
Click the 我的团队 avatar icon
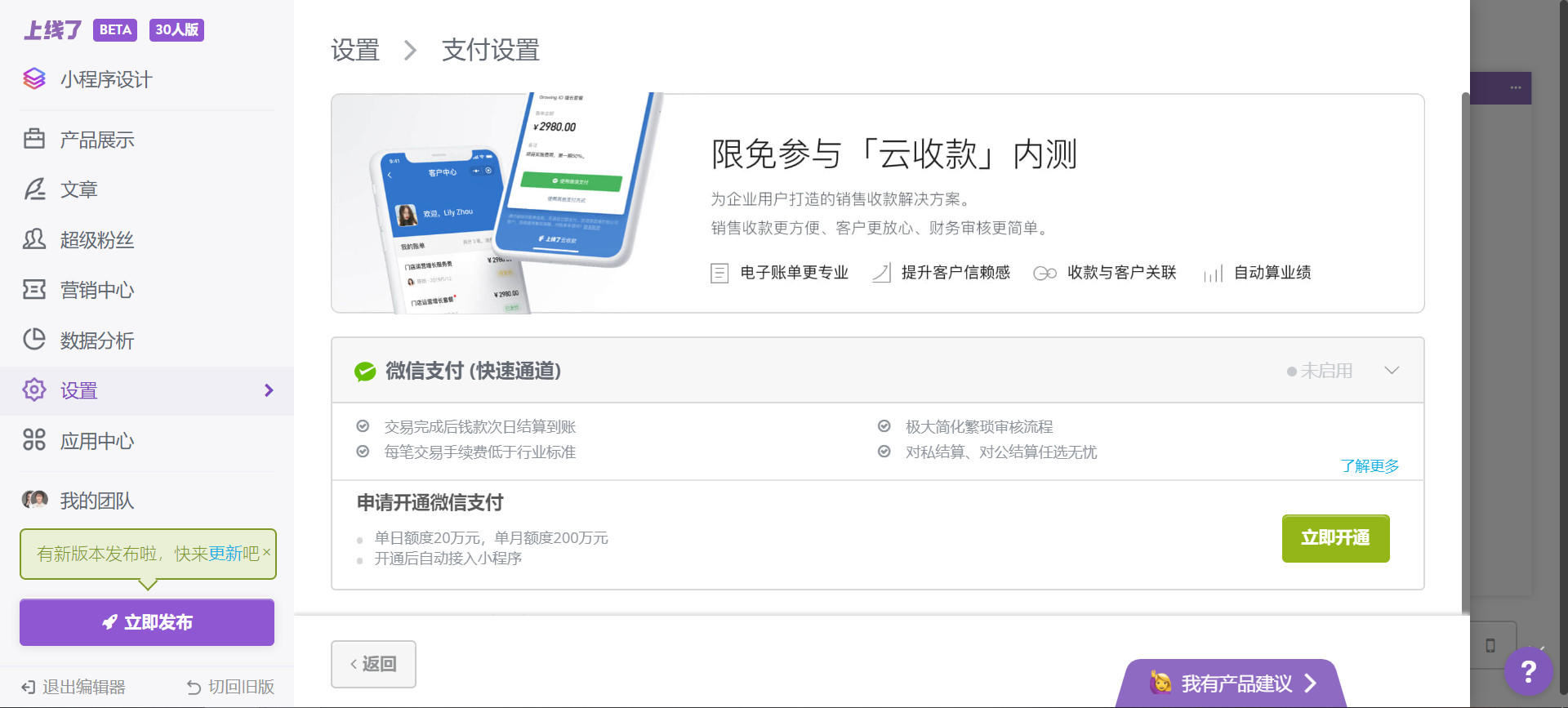[34, 500]
